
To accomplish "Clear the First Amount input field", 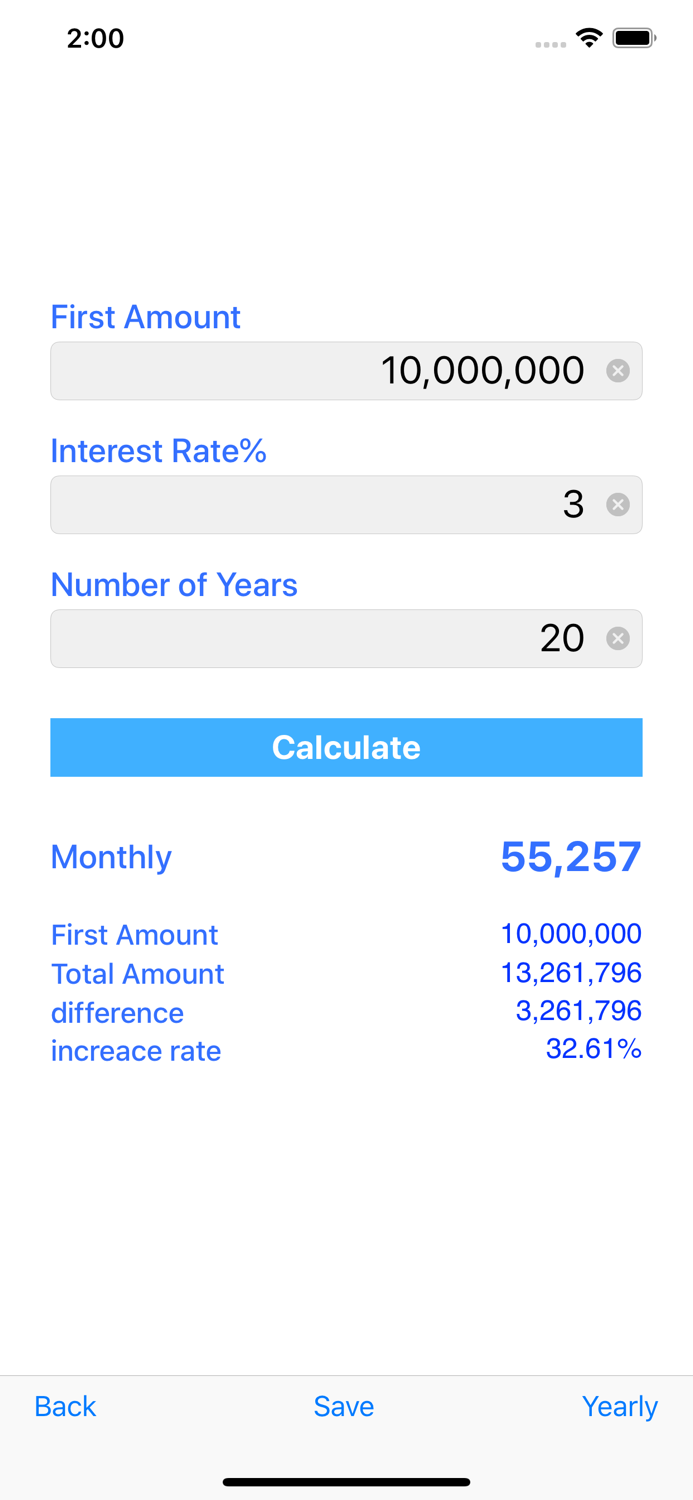I will click(619, 370).
